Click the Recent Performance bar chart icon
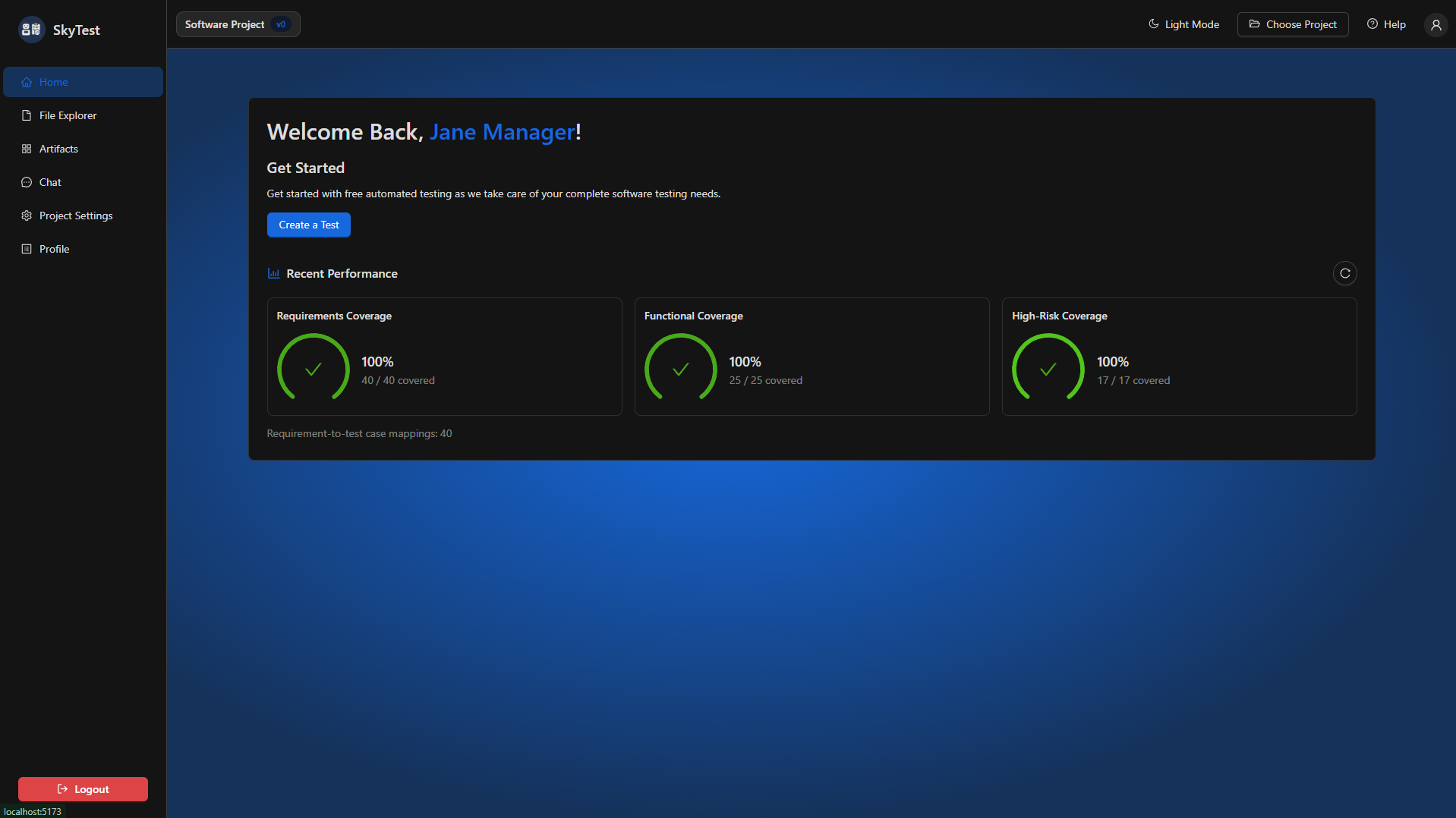1456x818 pixels. (274, 273)
